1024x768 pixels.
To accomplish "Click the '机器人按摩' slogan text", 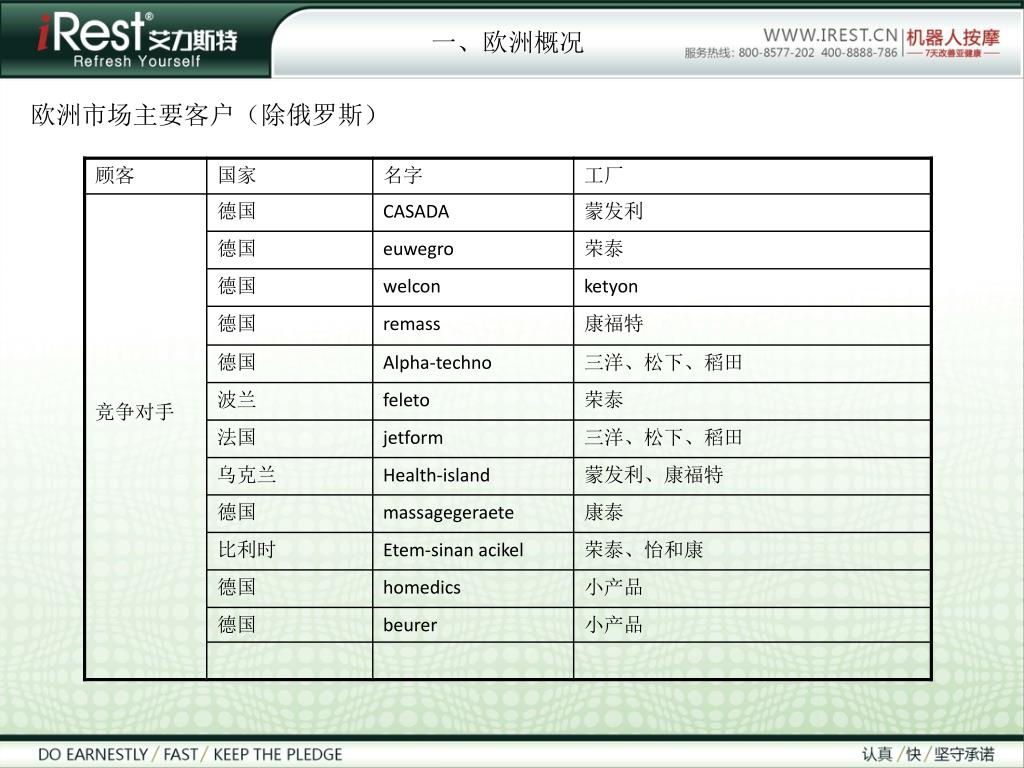I will point(953,37).
